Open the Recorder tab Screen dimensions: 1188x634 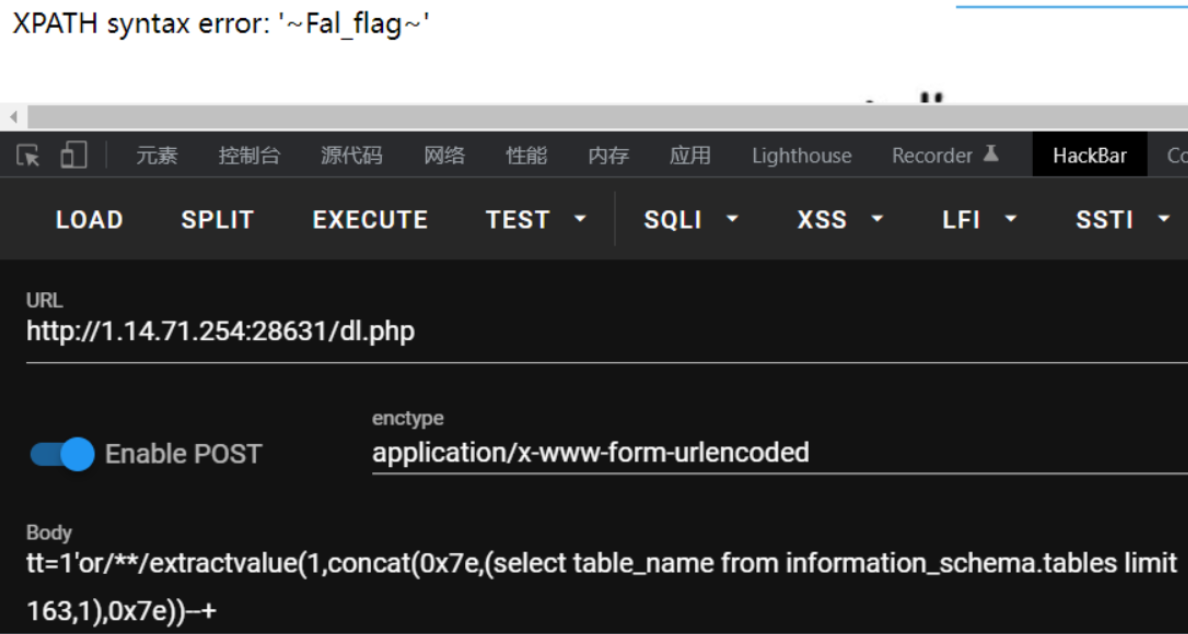(x=932, y=155)
